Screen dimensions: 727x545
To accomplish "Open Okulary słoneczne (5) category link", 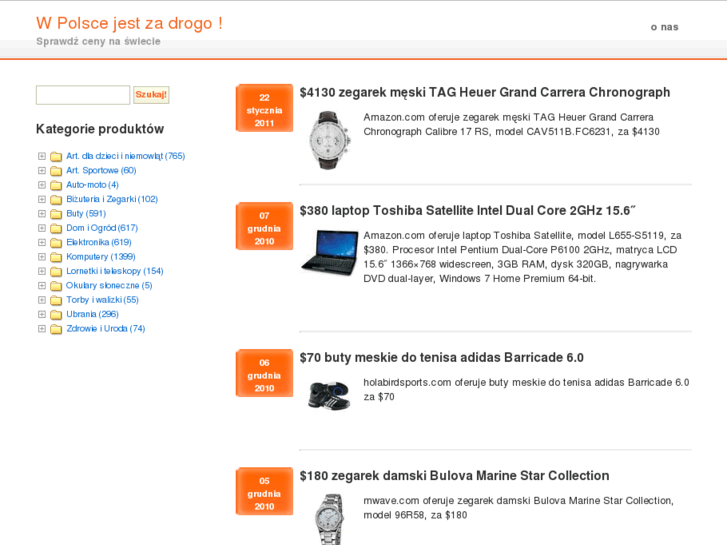I will (x=109, y=285).
